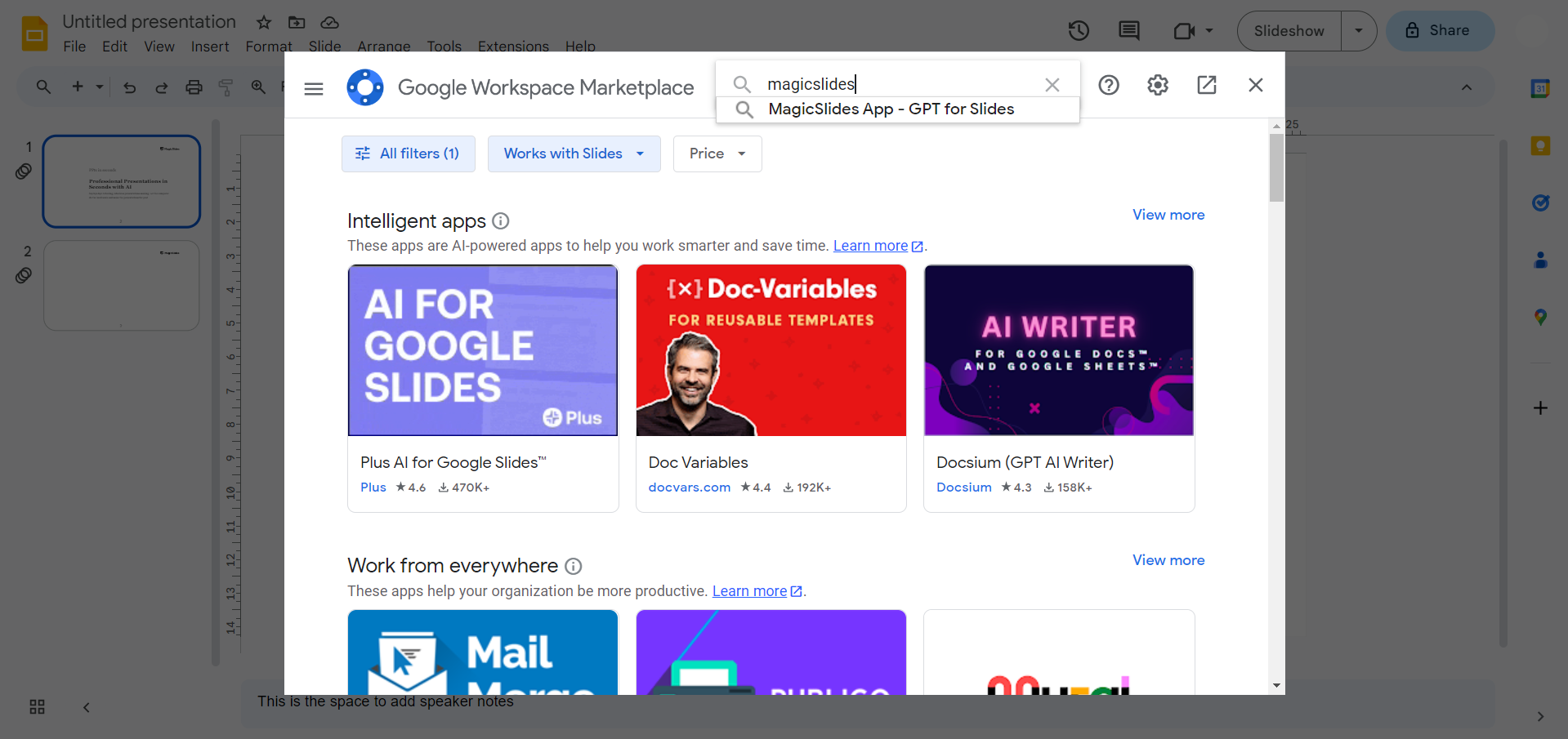1568x739 pixels.
Task: Open Google Tasks side panel
Action: pyautogui.click(x=1540, y=203)
